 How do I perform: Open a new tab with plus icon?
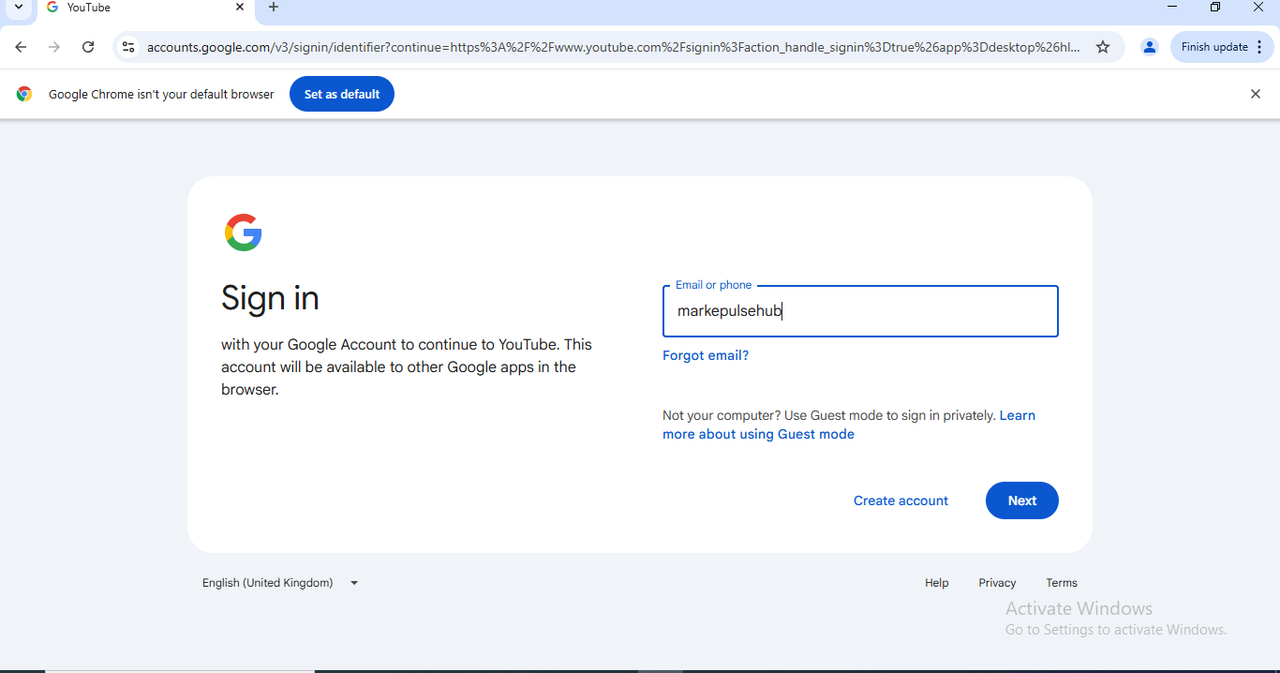tap(273, 7)
